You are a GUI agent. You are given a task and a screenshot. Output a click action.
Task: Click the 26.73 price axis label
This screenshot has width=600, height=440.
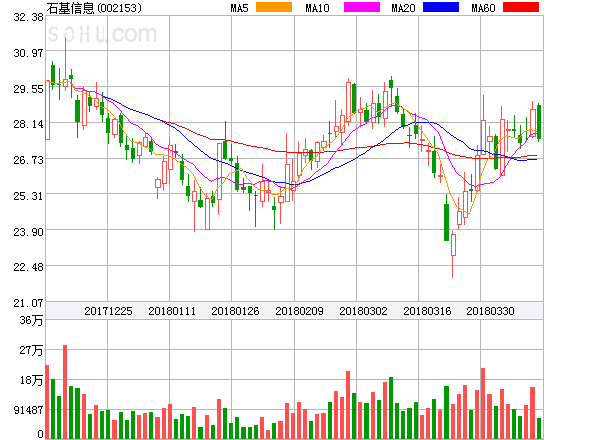point(28,160)
